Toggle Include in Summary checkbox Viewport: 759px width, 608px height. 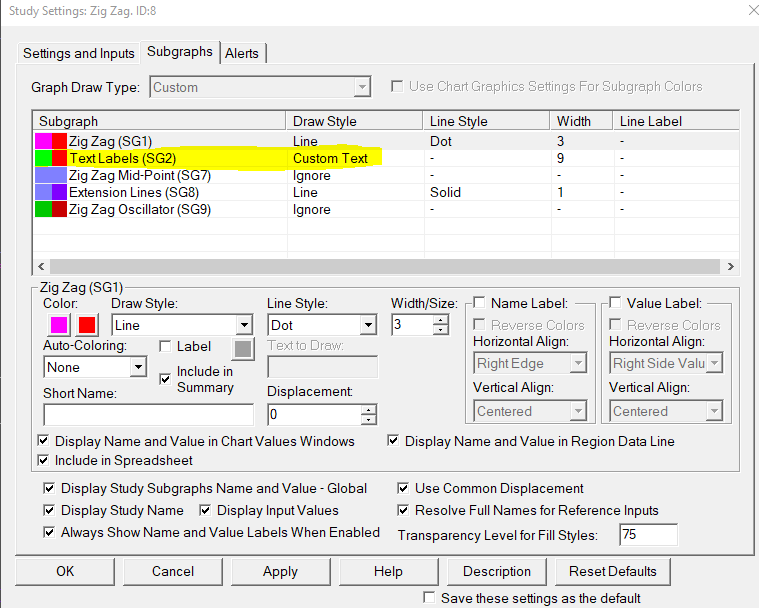coord(165,379)
